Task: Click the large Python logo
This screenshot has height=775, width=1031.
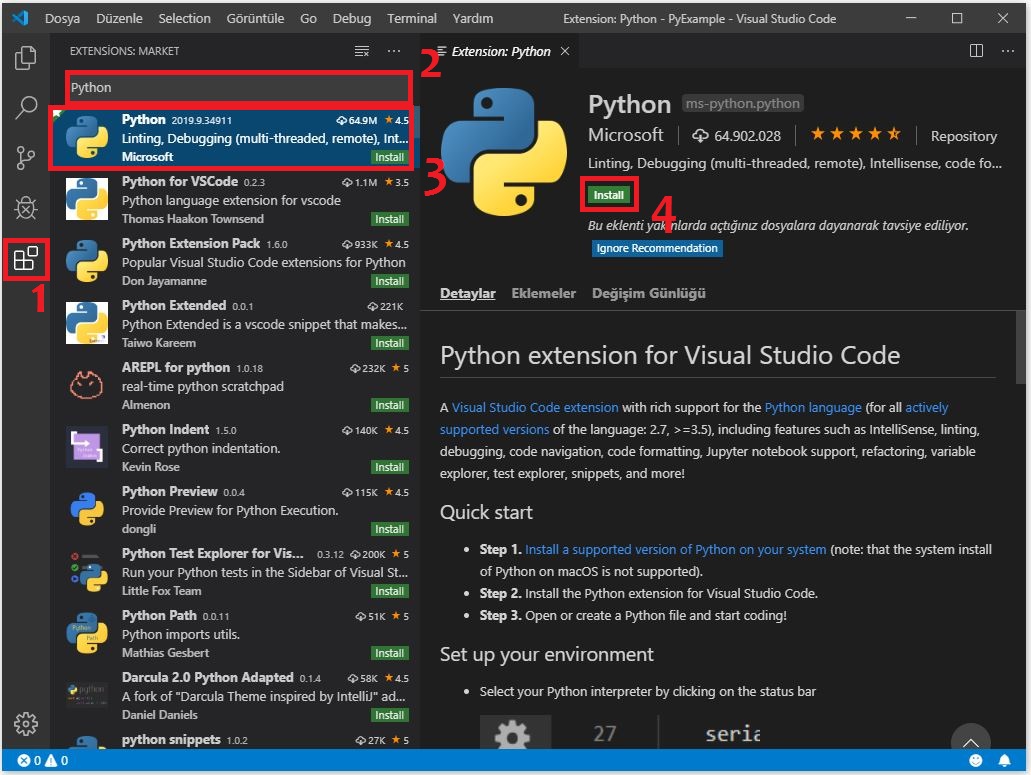Action: click(x=504, y=151)
